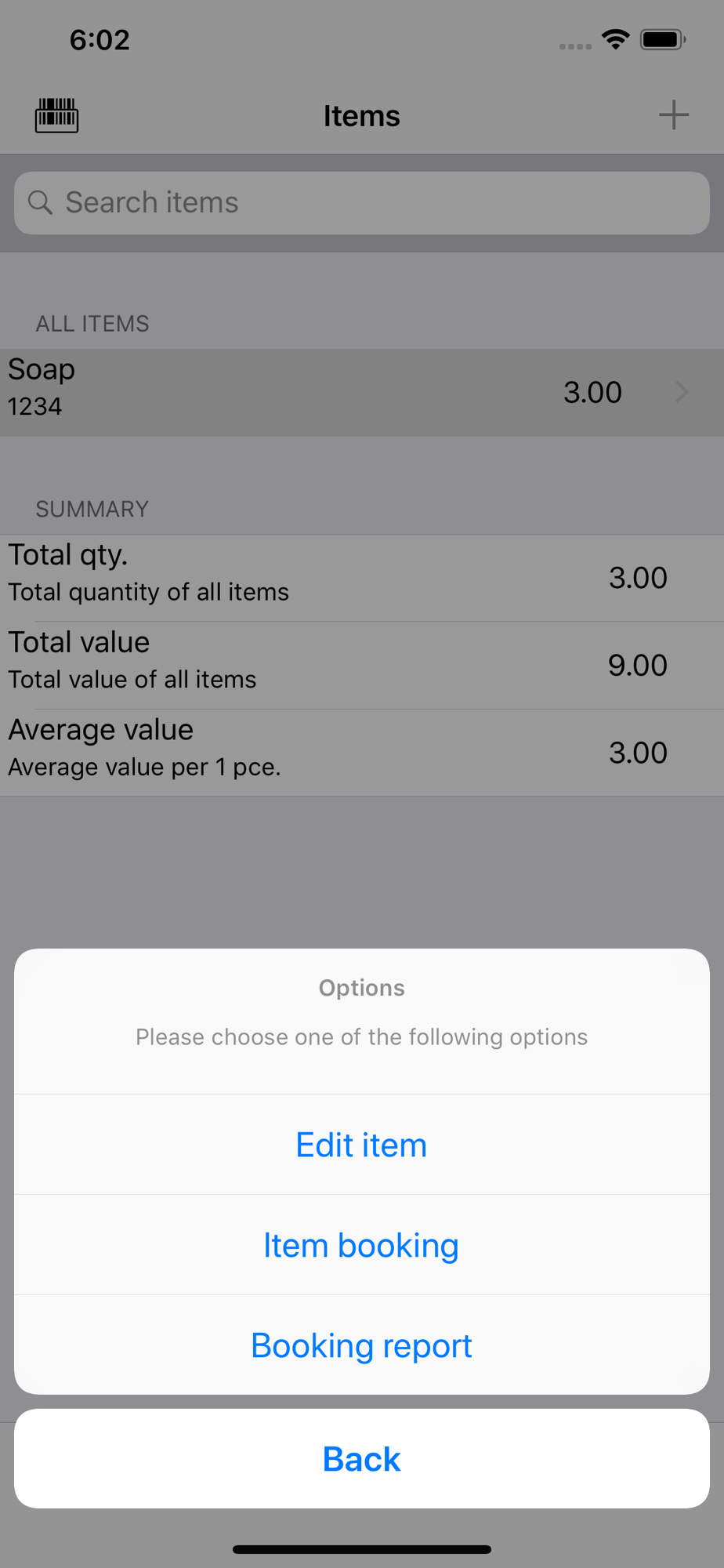Choose Item booking option

point(362,1245)
